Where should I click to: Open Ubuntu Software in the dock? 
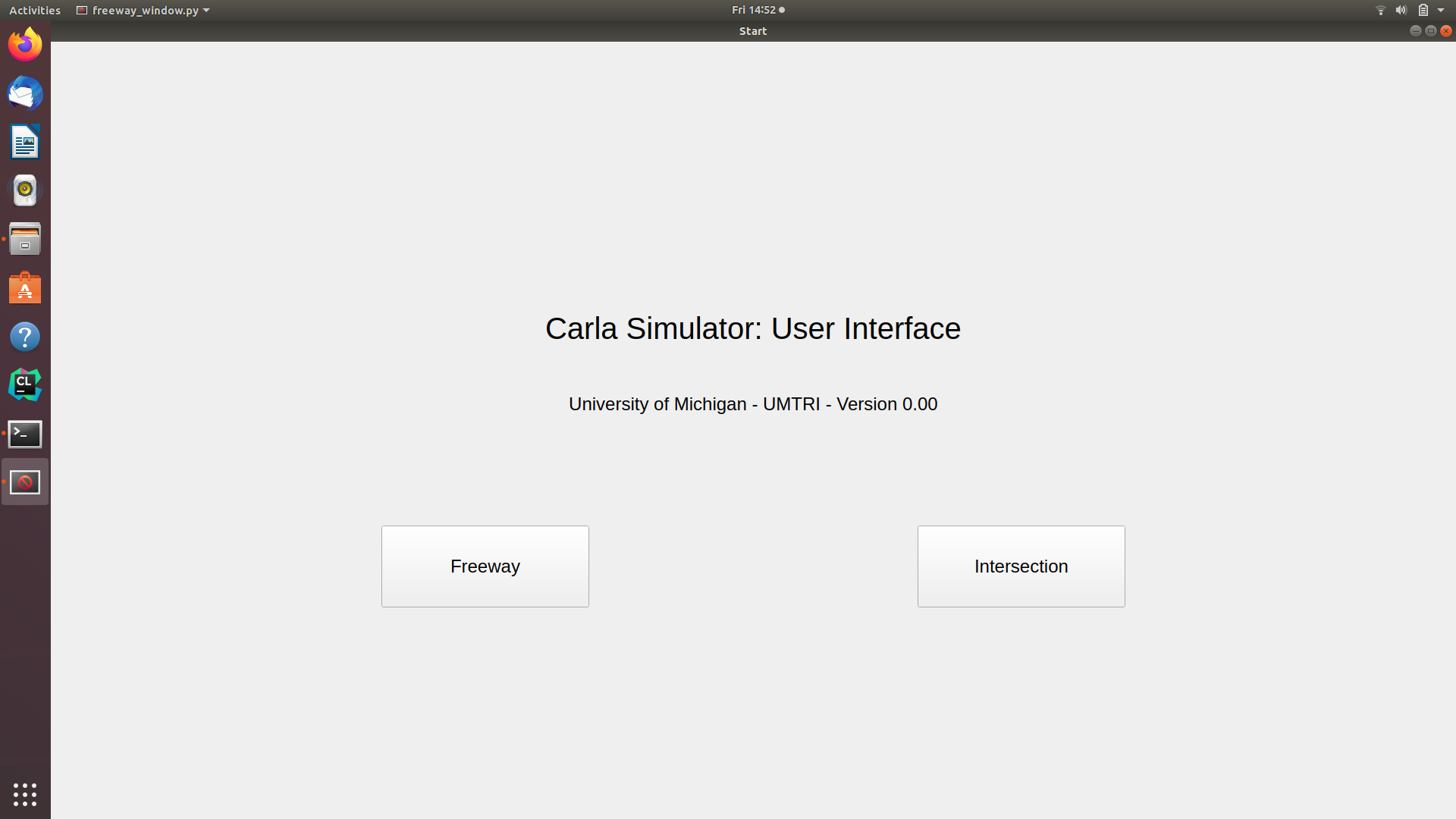pyautogui.click(x=25, y=288)
